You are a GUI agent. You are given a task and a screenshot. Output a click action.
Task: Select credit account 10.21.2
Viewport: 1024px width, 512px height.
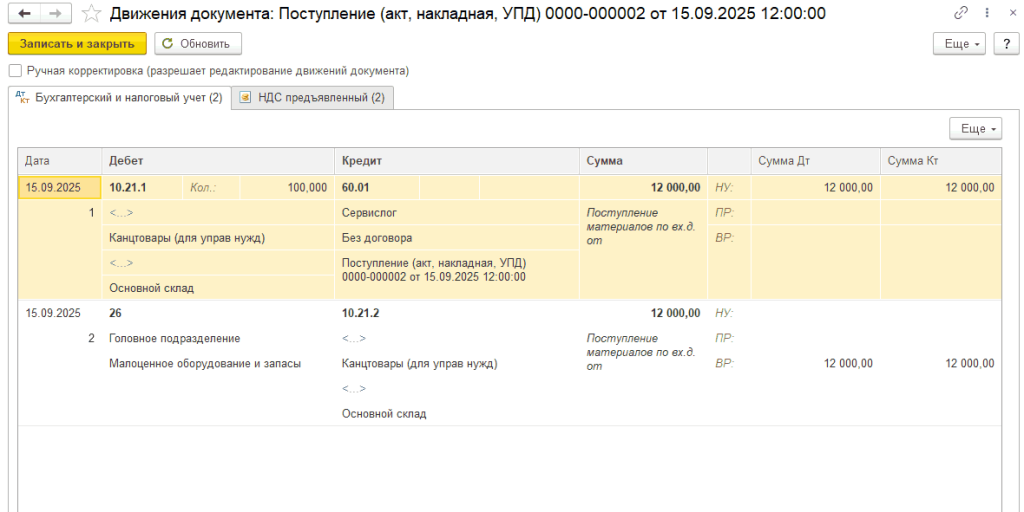click(x=456, y=313)
